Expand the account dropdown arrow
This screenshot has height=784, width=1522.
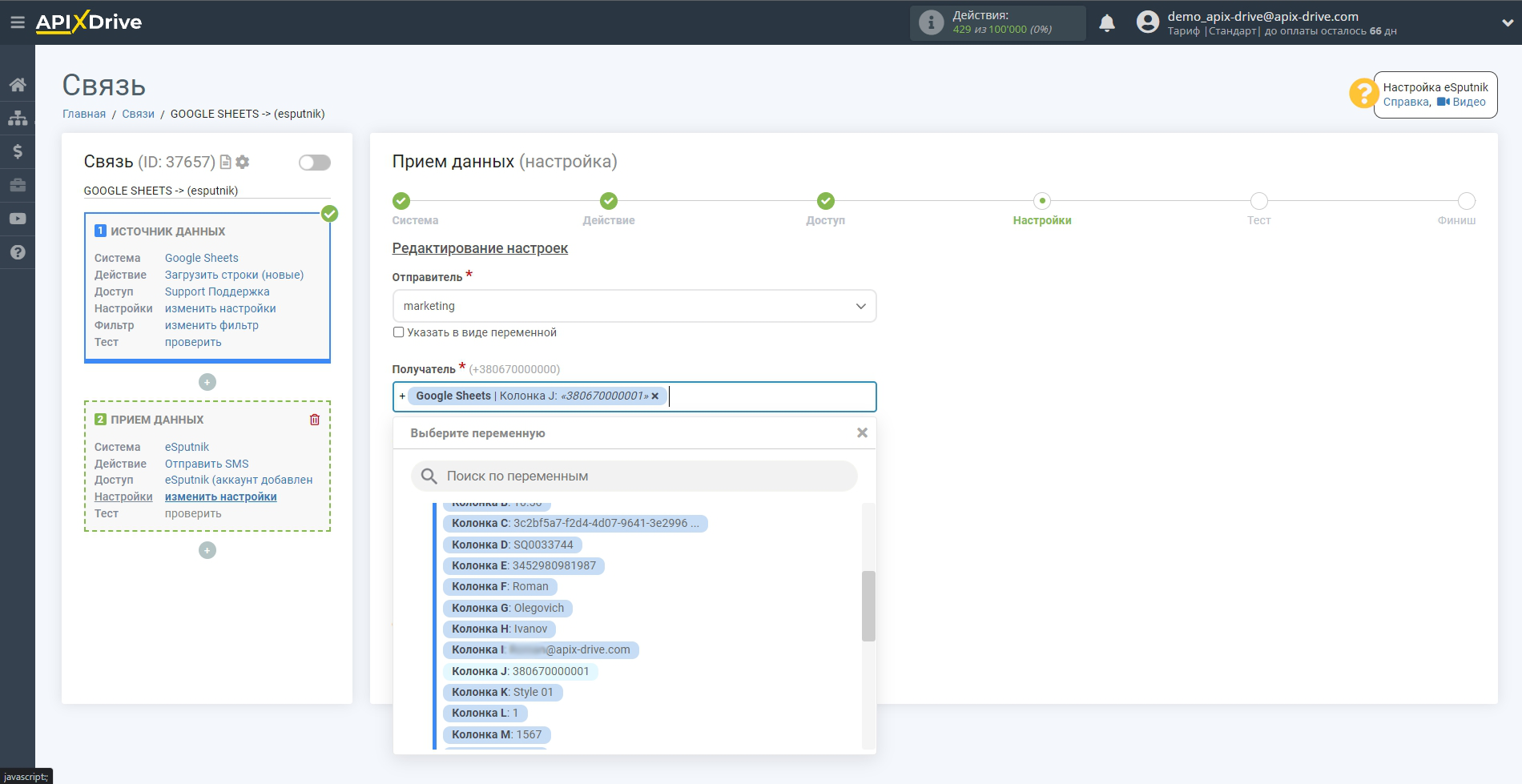point(1507,22)
